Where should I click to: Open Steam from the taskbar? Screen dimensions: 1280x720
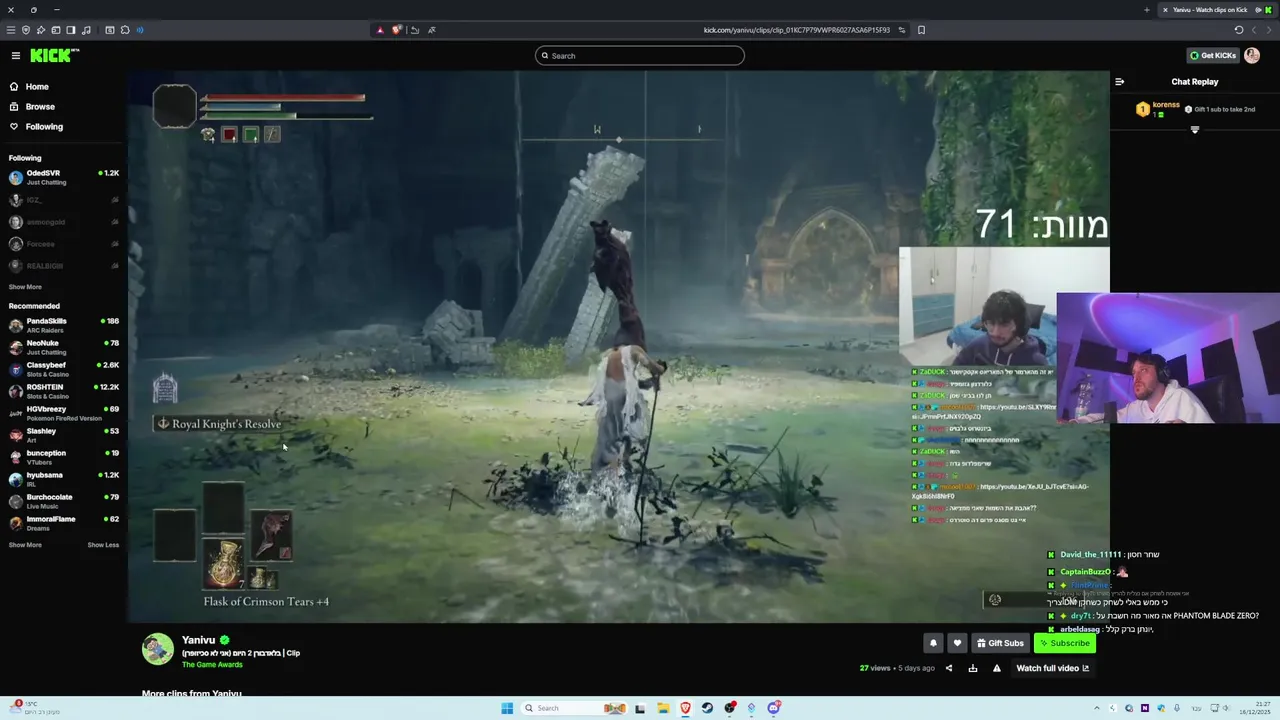click(708, 708)
